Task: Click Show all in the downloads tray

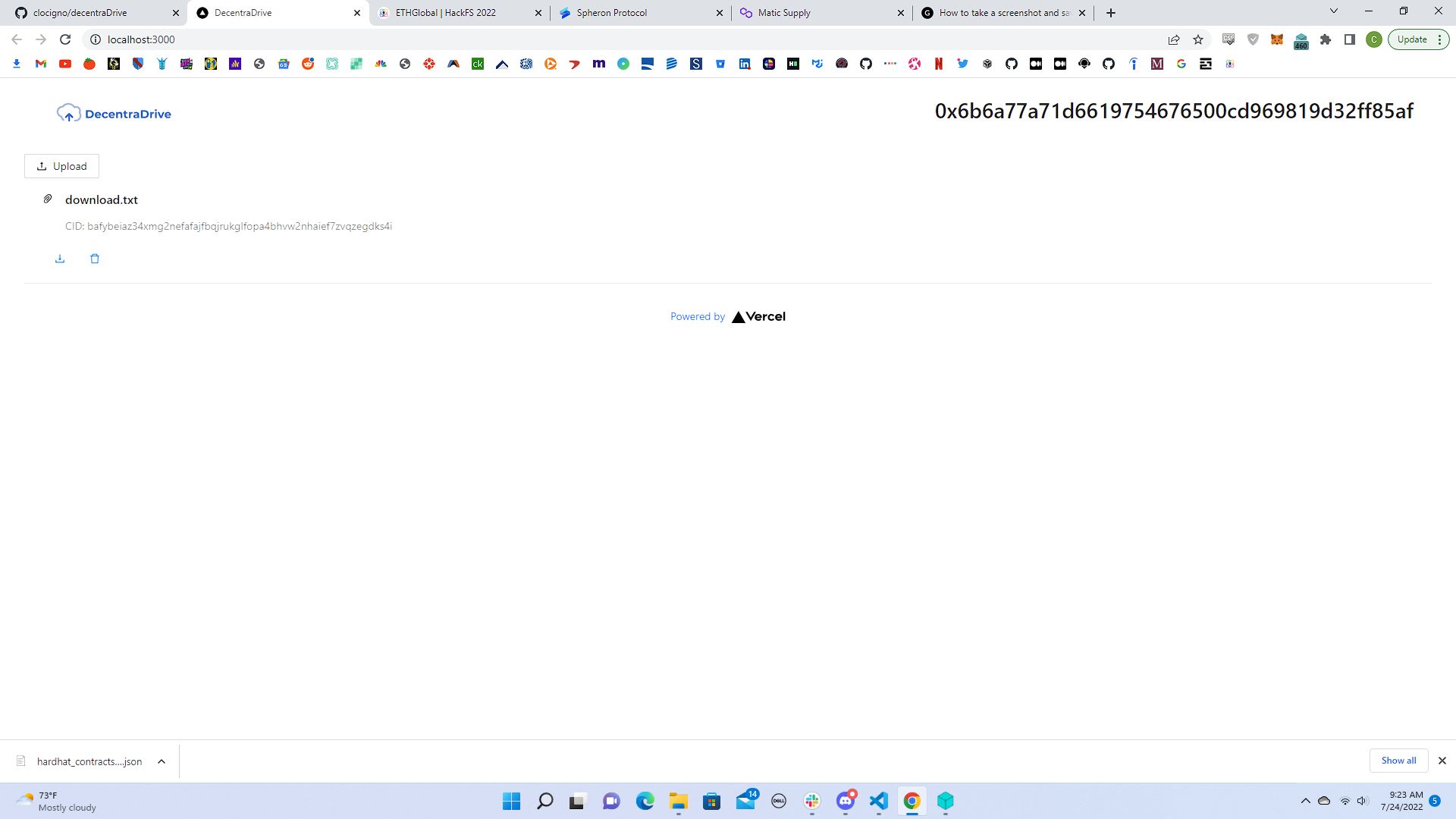Action: point(1397,761)
